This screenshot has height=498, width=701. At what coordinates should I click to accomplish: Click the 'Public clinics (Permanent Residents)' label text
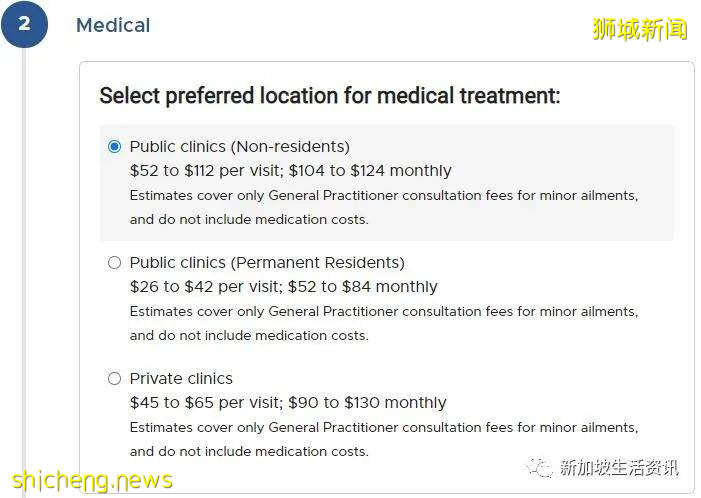pyautogui.click(x=267, y=263)
